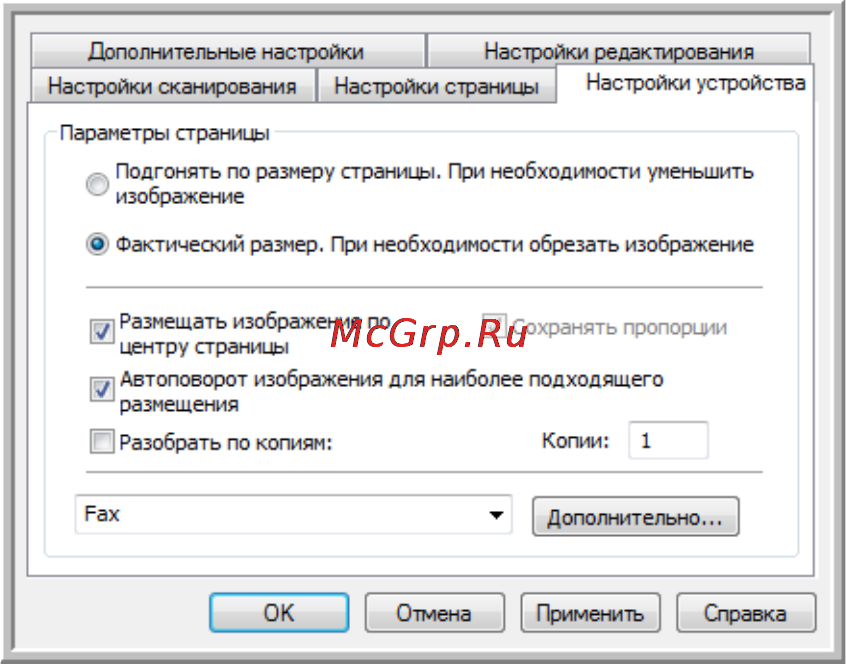The width and height of the screenshot is (846, 664).
Task: Click the Параметры страницы group label
Action: 165,133
